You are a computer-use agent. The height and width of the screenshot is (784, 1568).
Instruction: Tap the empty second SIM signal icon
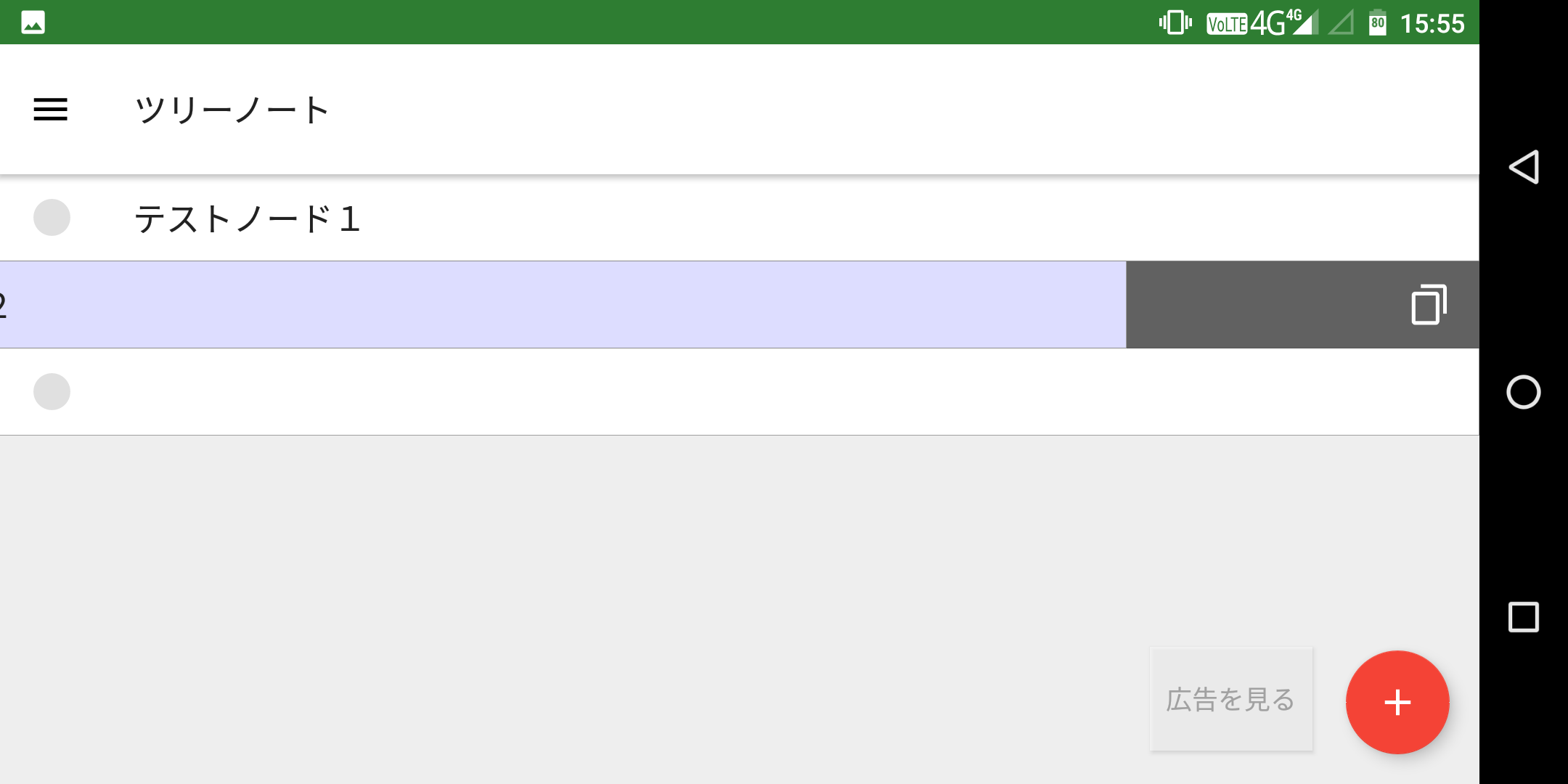coord(1342,23)
